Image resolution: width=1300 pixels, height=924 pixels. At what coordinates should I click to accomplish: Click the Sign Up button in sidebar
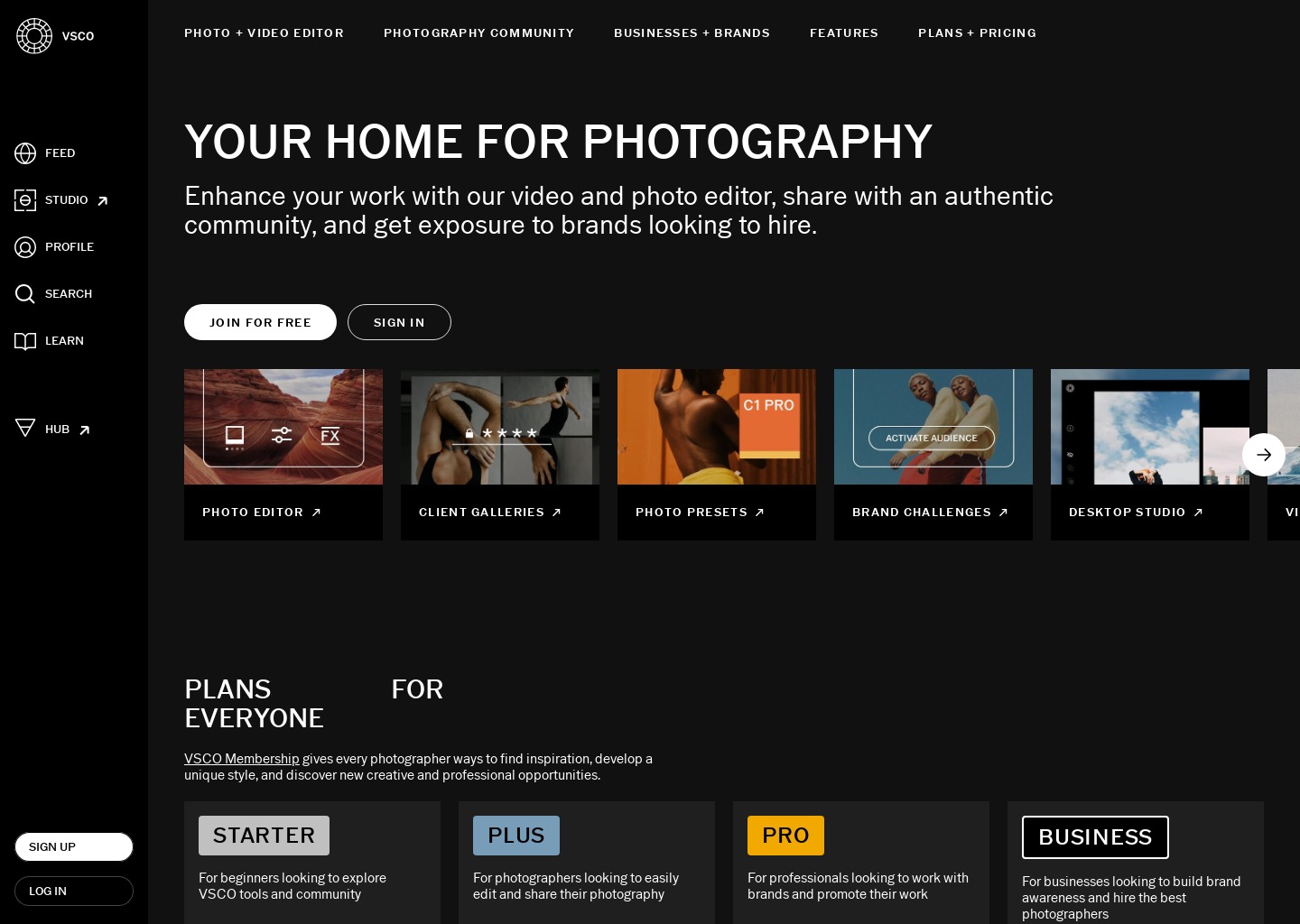tap(74, 847)
